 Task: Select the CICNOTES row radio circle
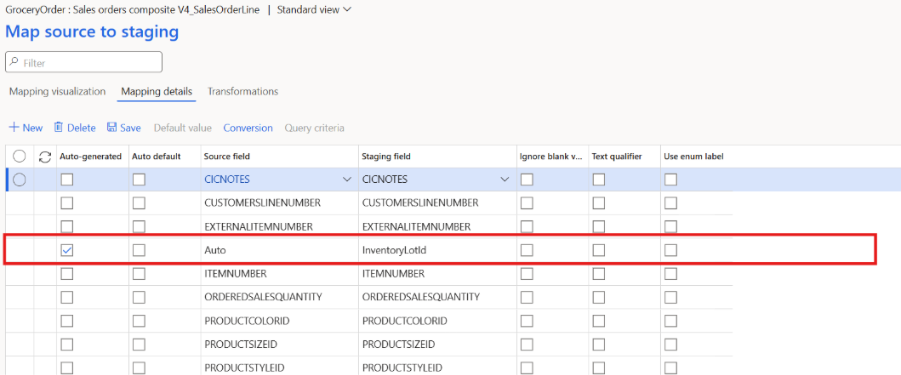pyautogui.click(x=20, y=180)
